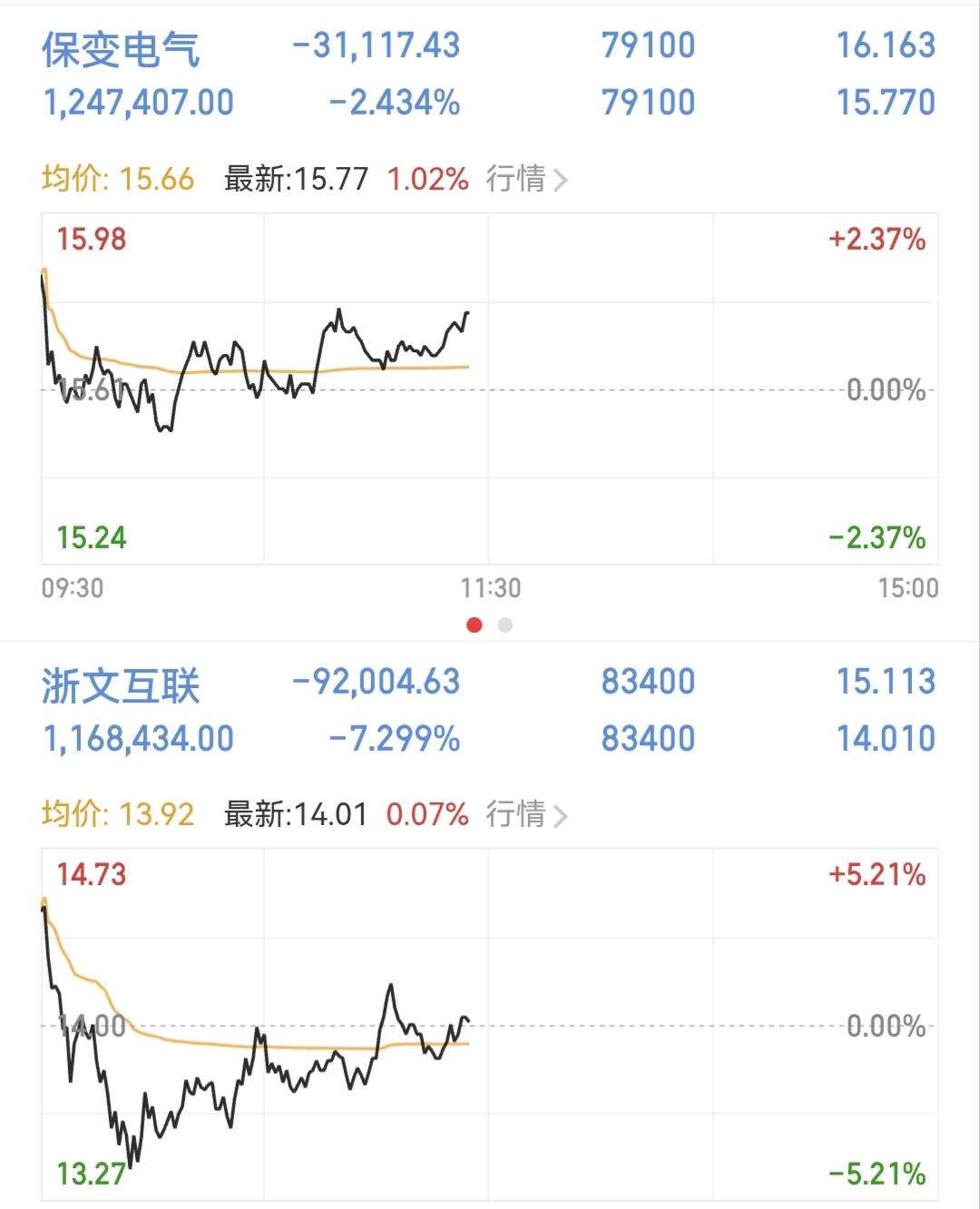Select the red page indicator dot

point(474,624)
